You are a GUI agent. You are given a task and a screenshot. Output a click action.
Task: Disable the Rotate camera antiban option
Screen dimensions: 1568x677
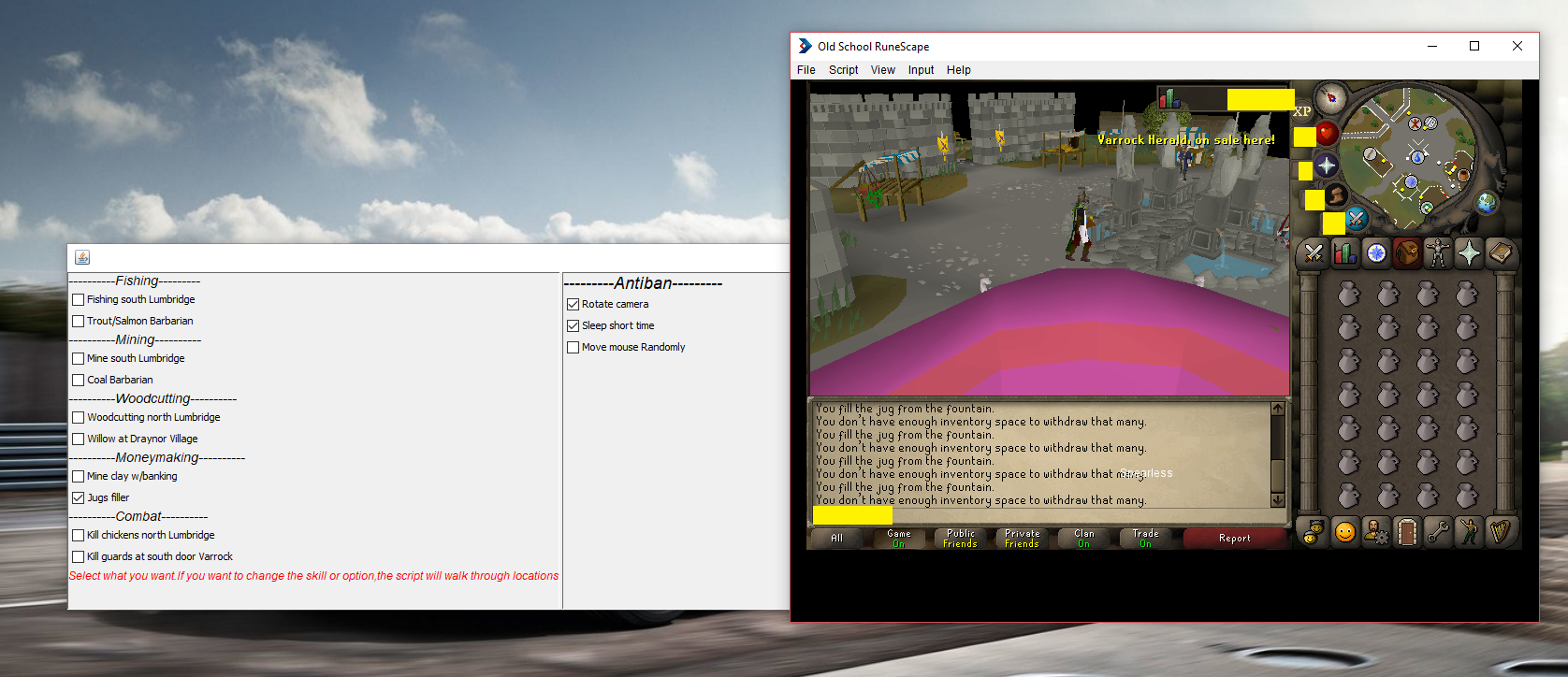[x=573, y=305]
